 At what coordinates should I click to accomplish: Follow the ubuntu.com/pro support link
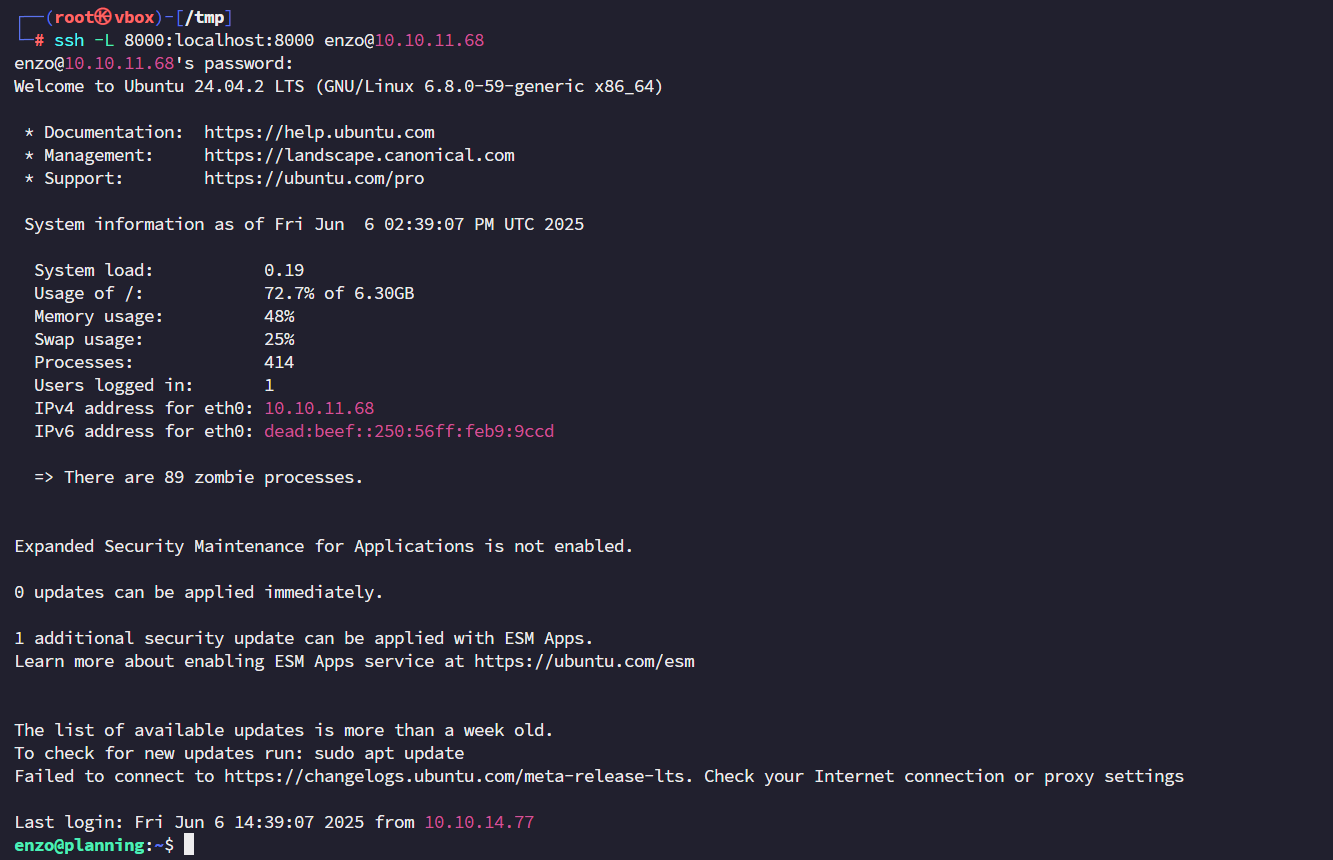pos(314,178)
